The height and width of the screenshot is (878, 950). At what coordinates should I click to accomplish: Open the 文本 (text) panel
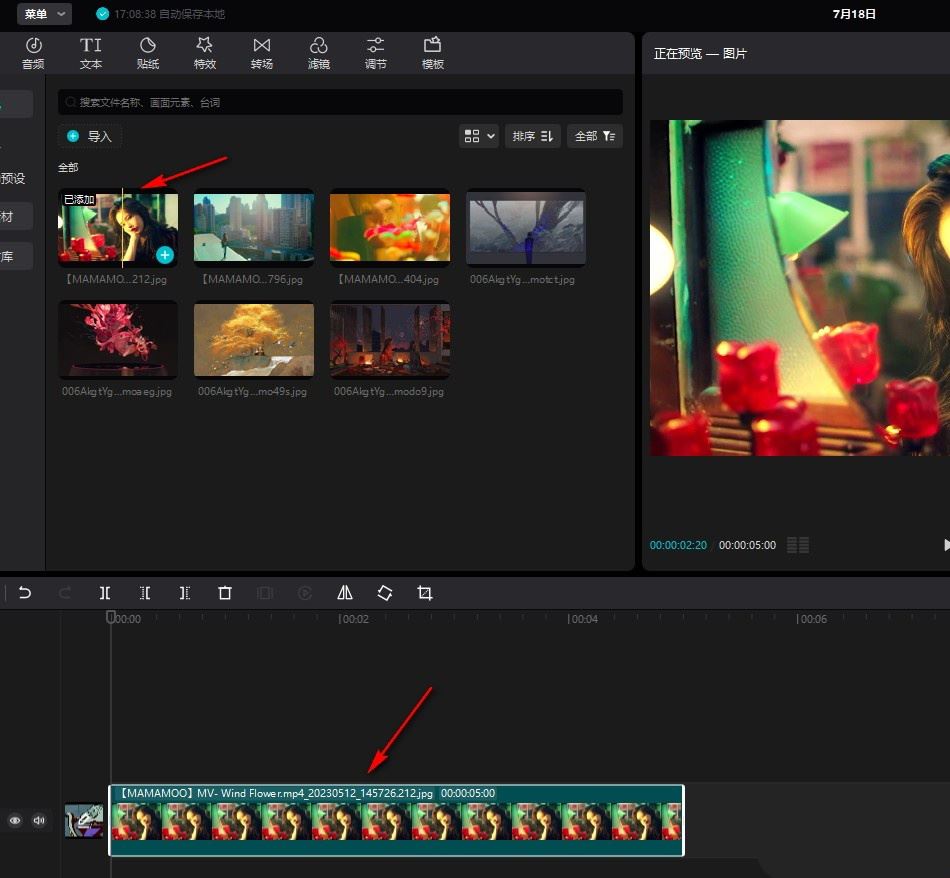91,53
